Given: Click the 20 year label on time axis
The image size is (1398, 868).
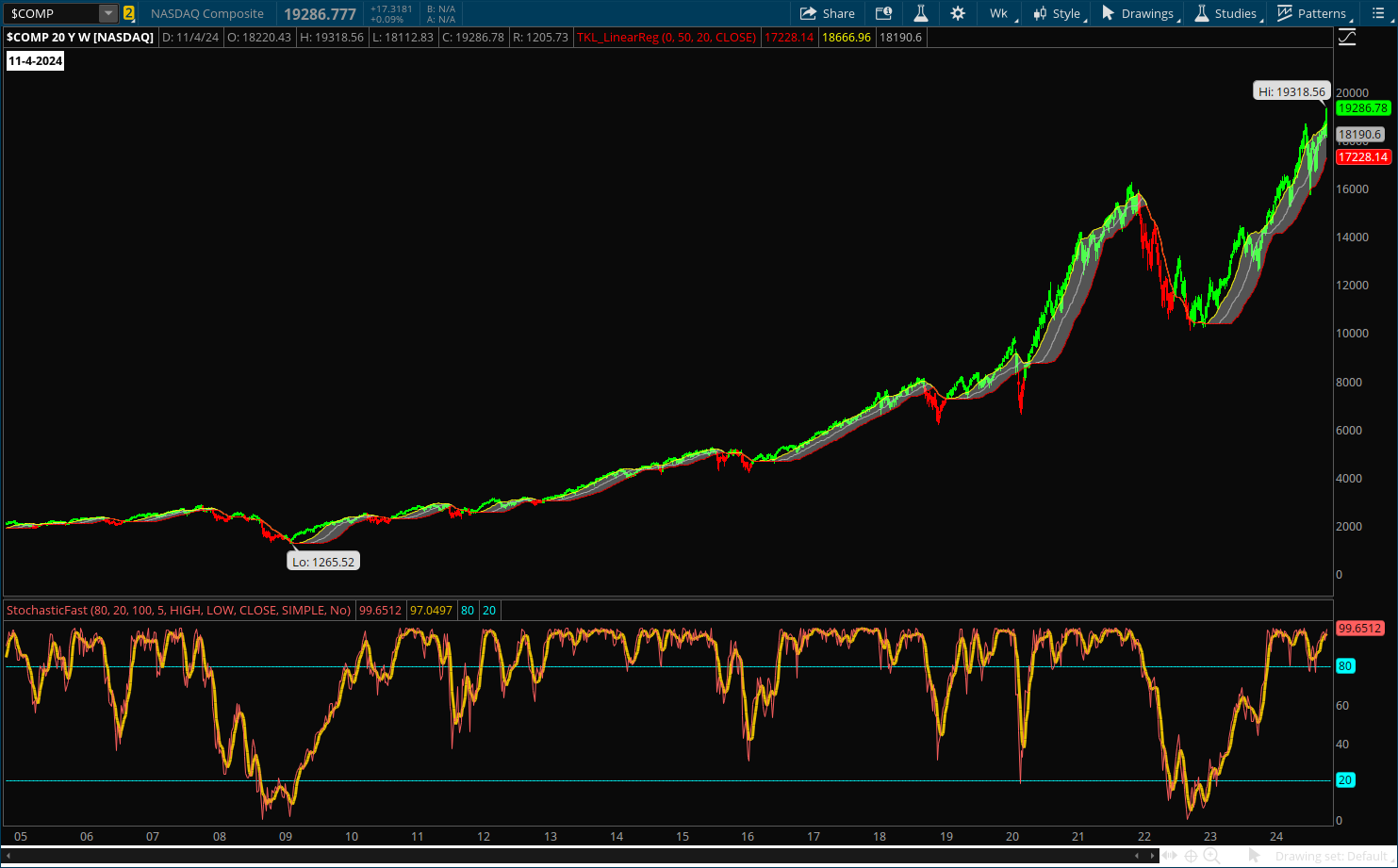Looking at the screenshot, I should click(x=1012, y=836).
